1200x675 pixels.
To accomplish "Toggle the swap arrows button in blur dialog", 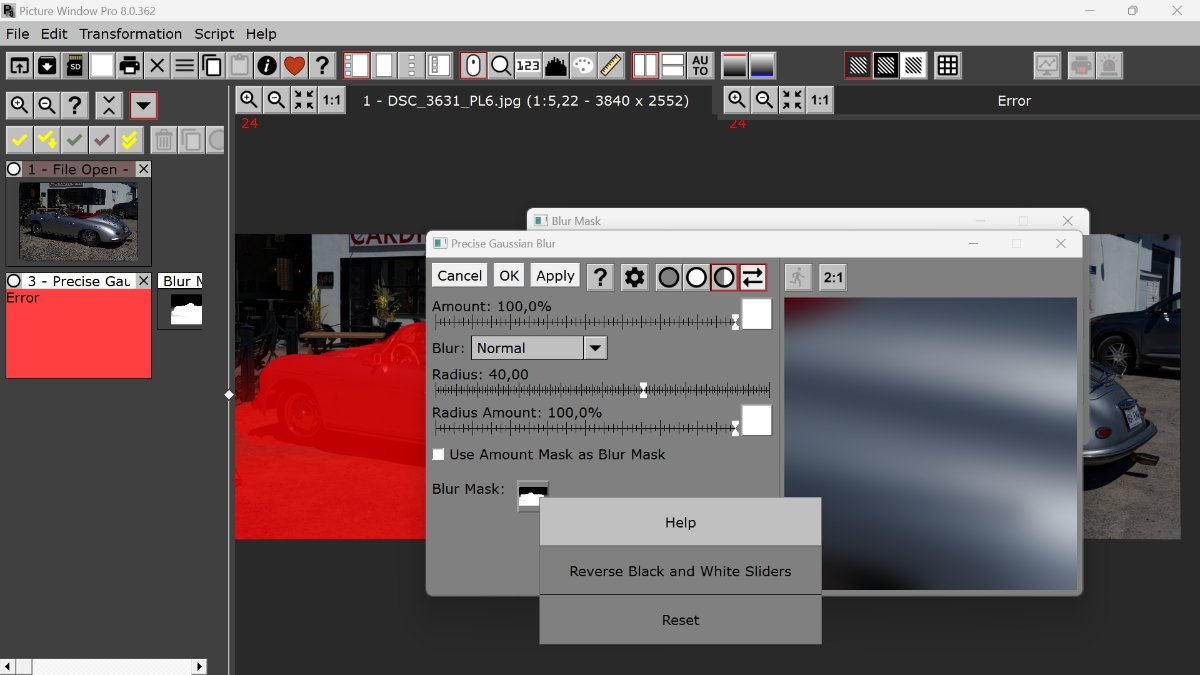I will pyautogui.click(x=752, y=277).
